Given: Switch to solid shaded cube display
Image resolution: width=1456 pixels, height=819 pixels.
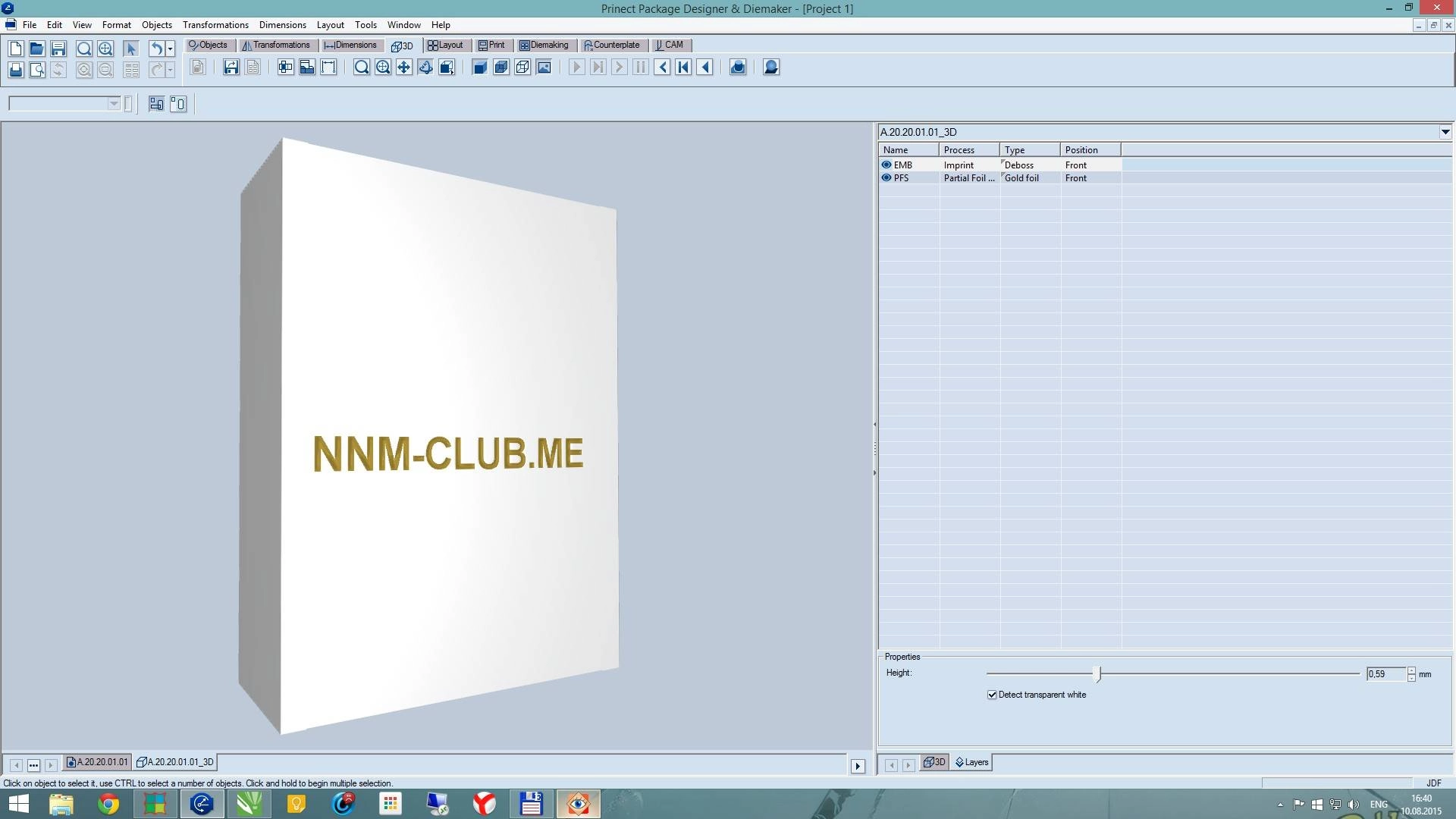Looking at the screenshot, I should point(480,67).
